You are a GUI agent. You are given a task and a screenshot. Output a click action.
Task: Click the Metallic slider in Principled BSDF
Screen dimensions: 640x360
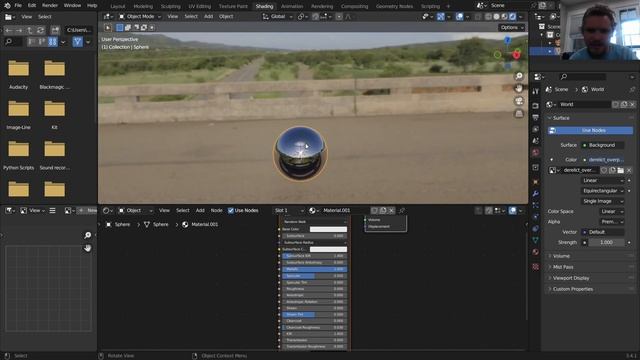pyautogui.click(x=314, y=269)
